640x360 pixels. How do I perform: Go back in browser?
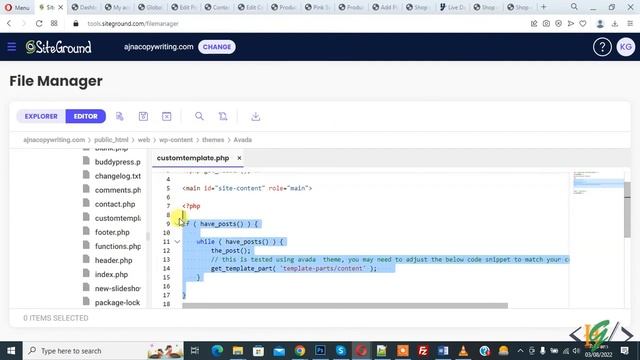point(9,24)
